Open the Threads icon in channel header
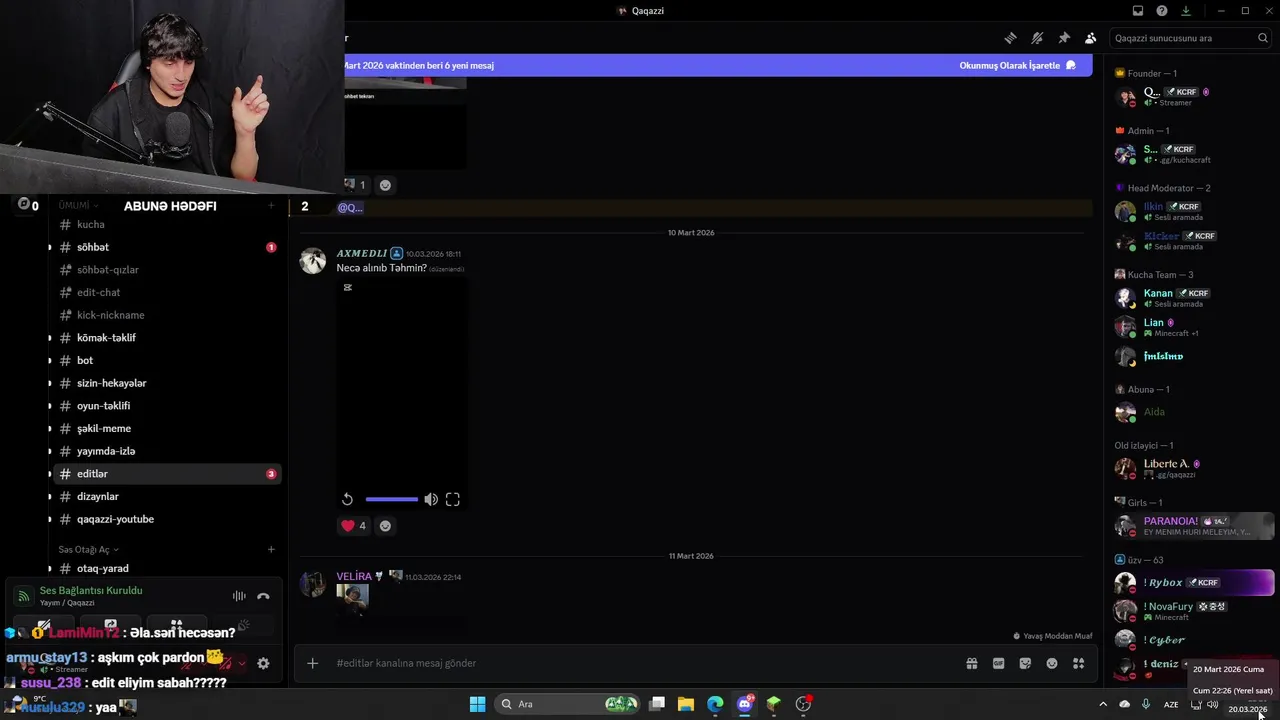Viewport: 1280px width, 720px height. pyautogui.click(x=1010, y=38)
